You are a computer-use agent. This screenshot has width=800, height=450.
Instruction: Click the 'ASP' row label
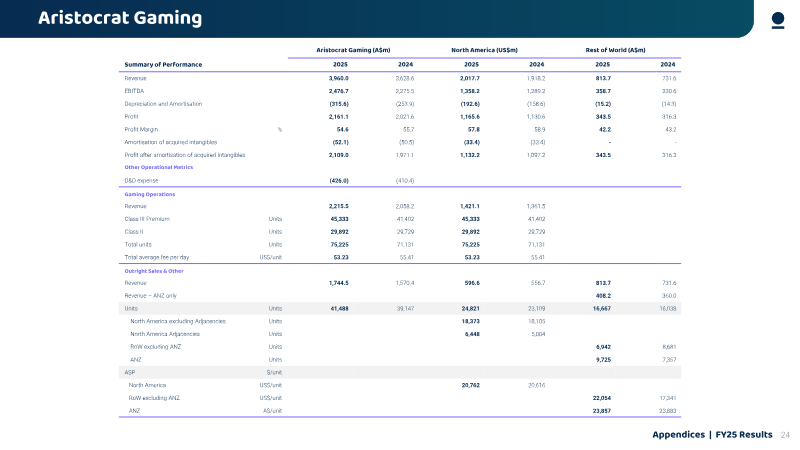[130, 372]
